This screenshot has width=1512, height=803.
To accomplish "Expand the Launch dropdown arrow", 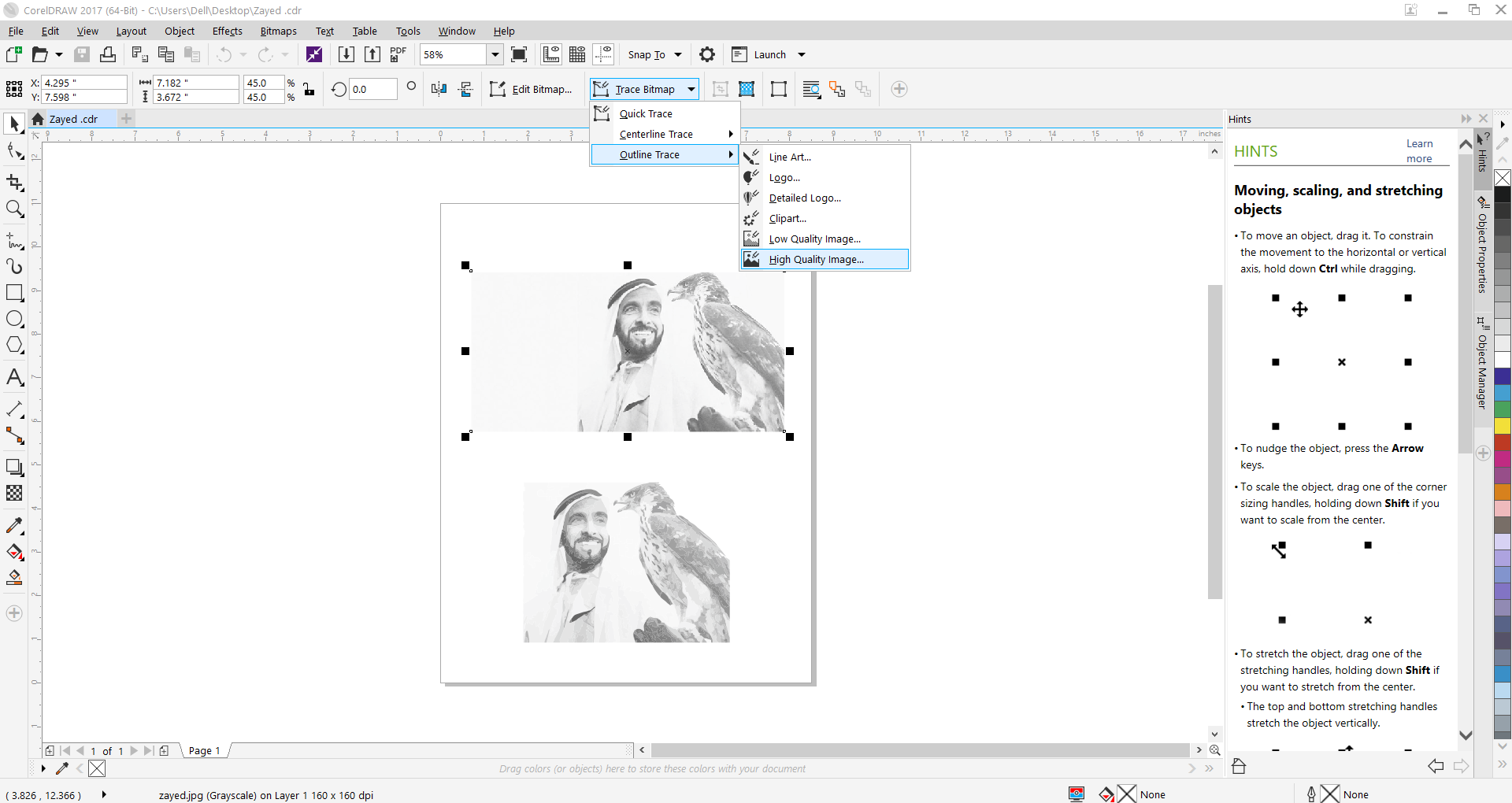I will (x=802, y=54).
